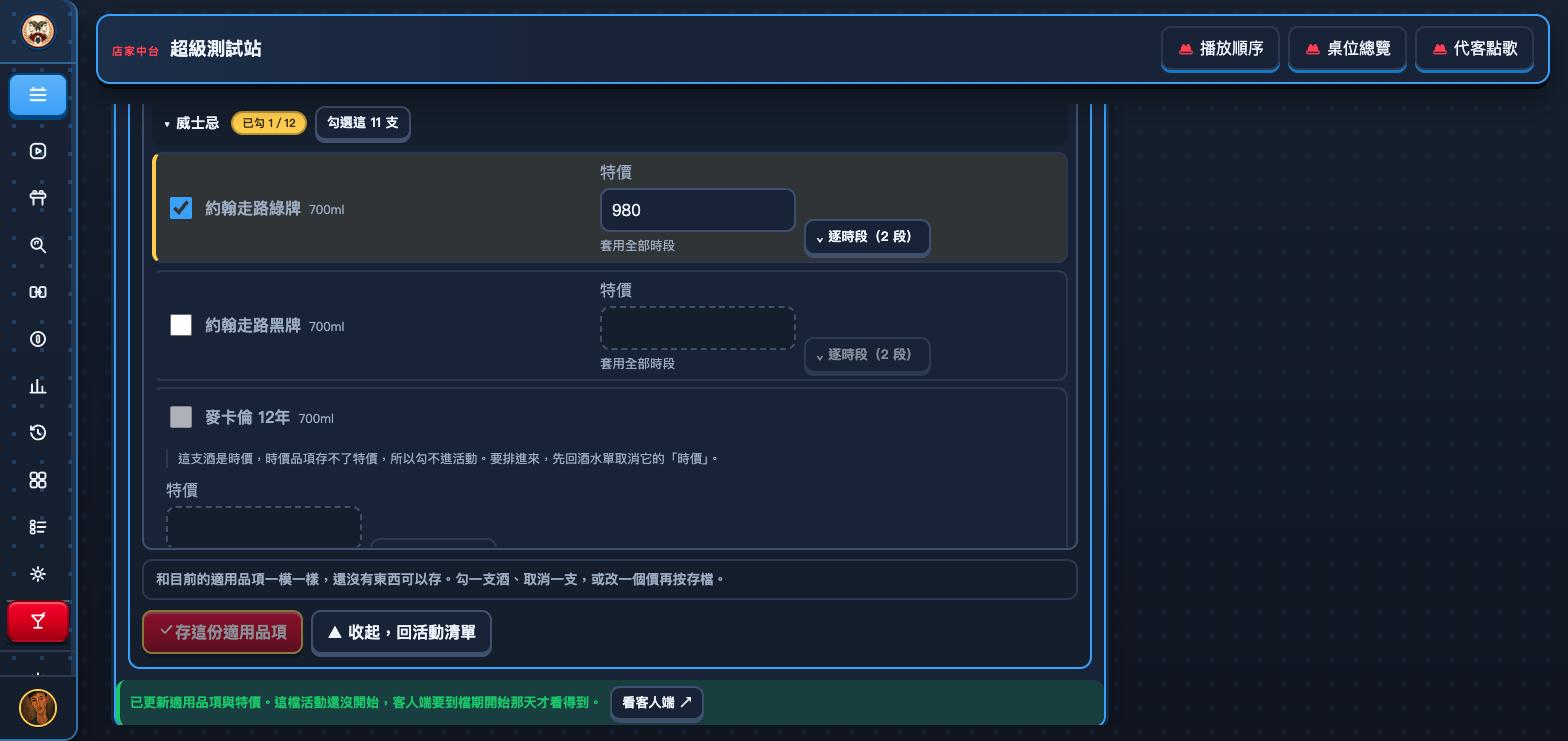Click the 超級測試站 title
This screenshot has height=741, width=1568.
coord(216,49)
